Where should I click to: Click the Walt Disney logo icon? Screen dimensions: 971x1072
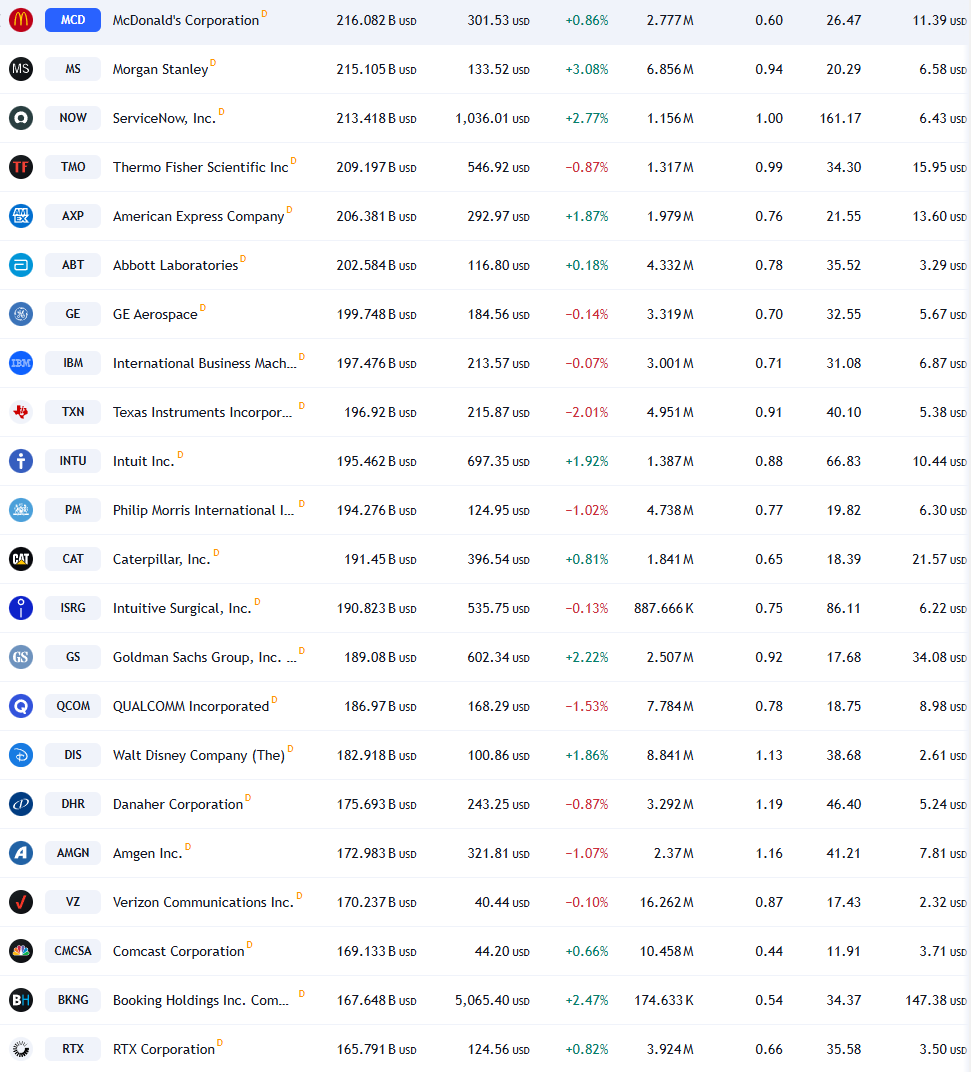tap(21, 755)
